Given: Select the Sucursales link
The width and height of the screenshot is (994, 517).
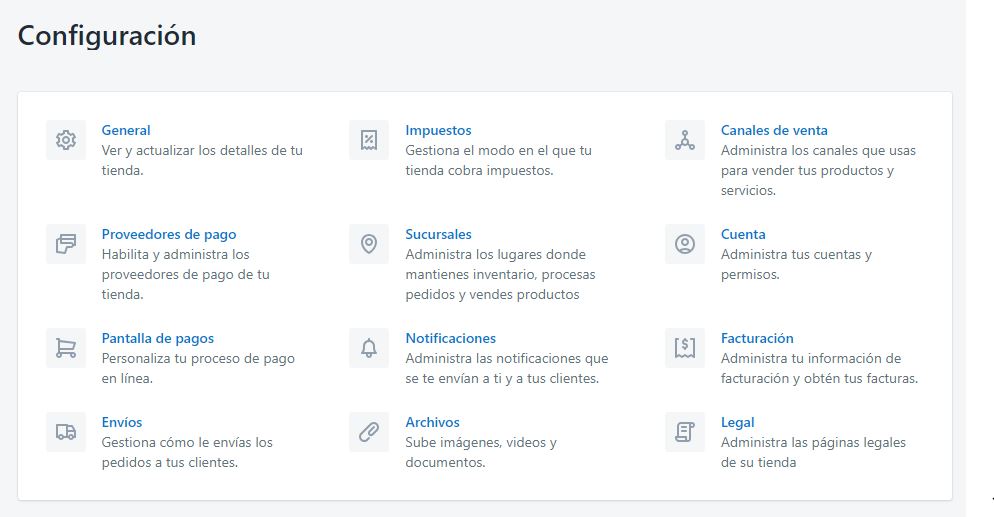Looking at the screenshot, I should tap(438, 234).
